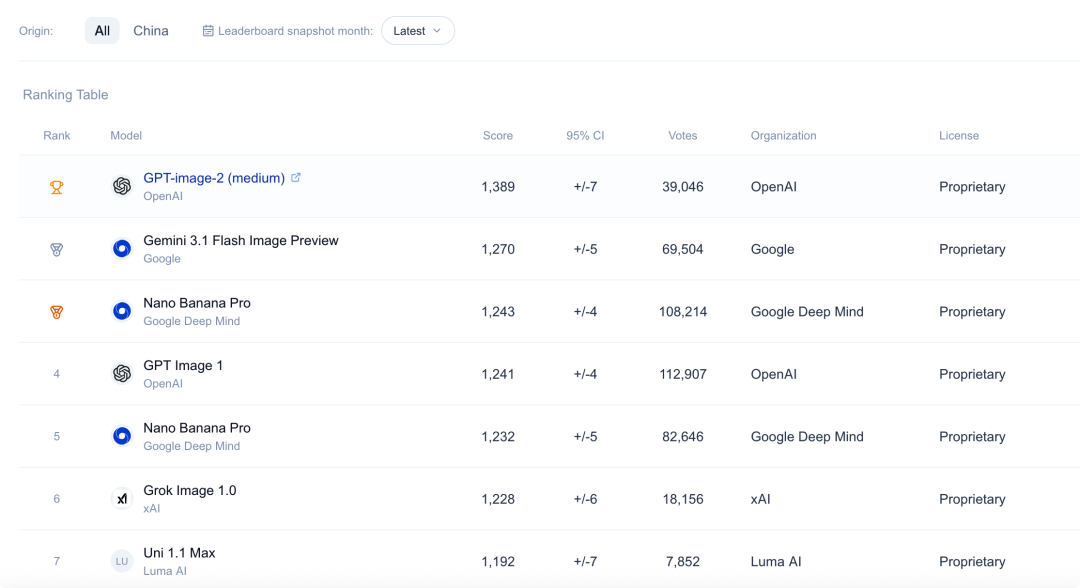Click the Gemini 3.1 Flash Image Preview model name

(x=241, y=240)
